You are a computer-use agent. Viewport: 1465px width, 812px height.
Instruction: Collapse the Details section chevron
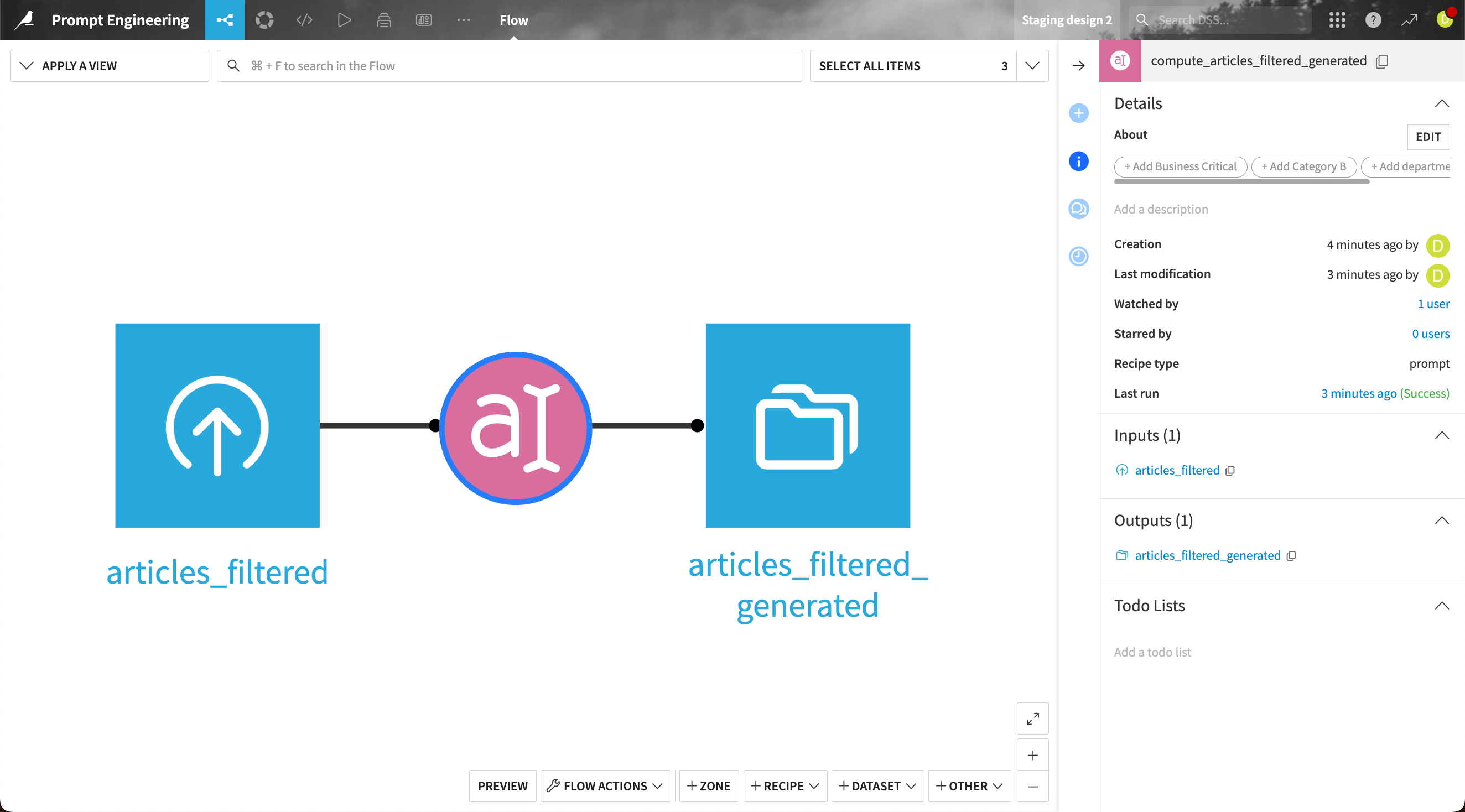coord(1442,103)
